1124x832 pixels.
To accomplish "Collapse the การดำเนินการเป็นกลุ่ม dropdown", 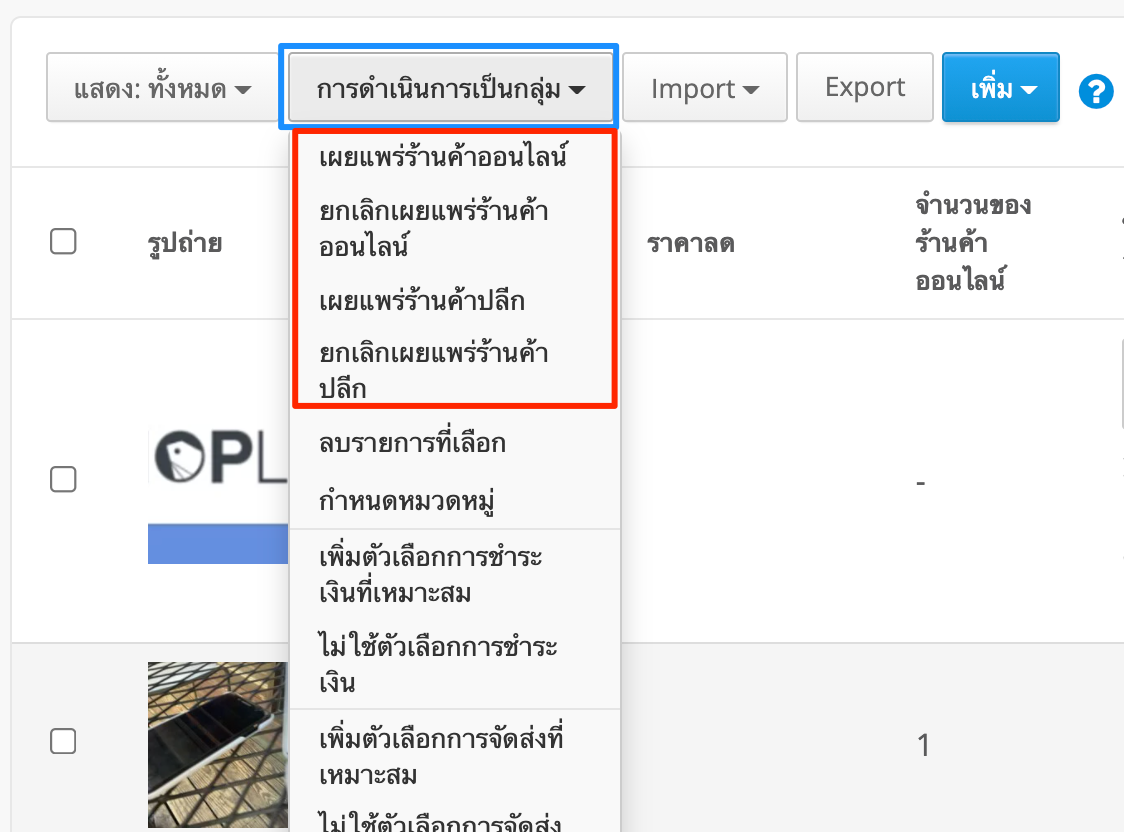I will tap(451, 87).
